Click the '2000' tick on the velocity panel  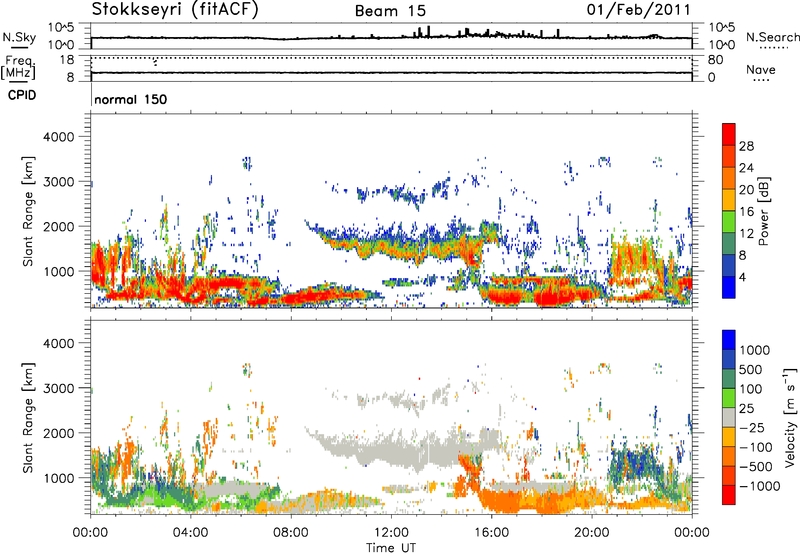click(59, 433)
